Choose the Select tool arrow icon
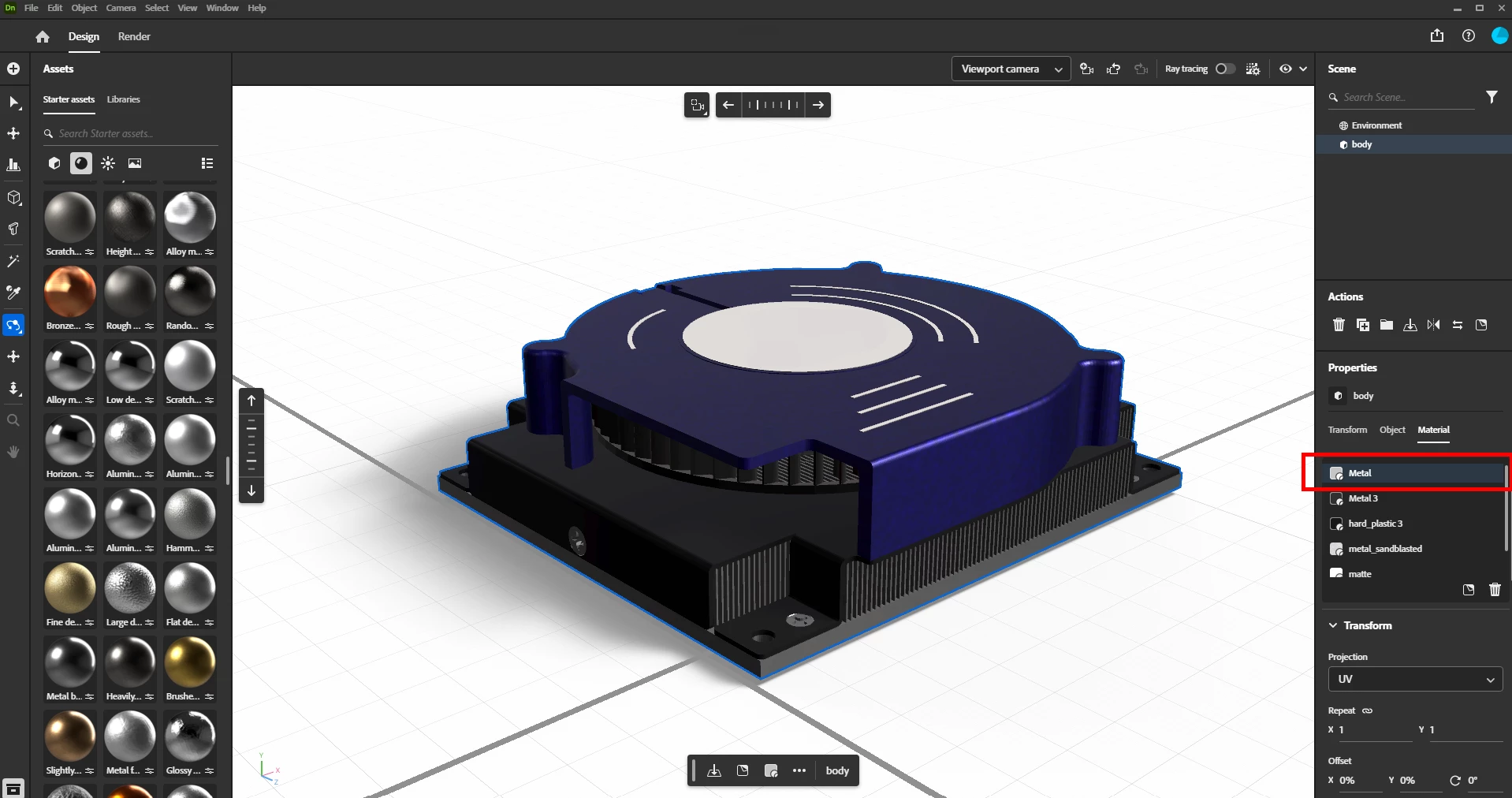The height and width of the screenshot is (798, 1512). pyautogui.click(x=13, y=103)
